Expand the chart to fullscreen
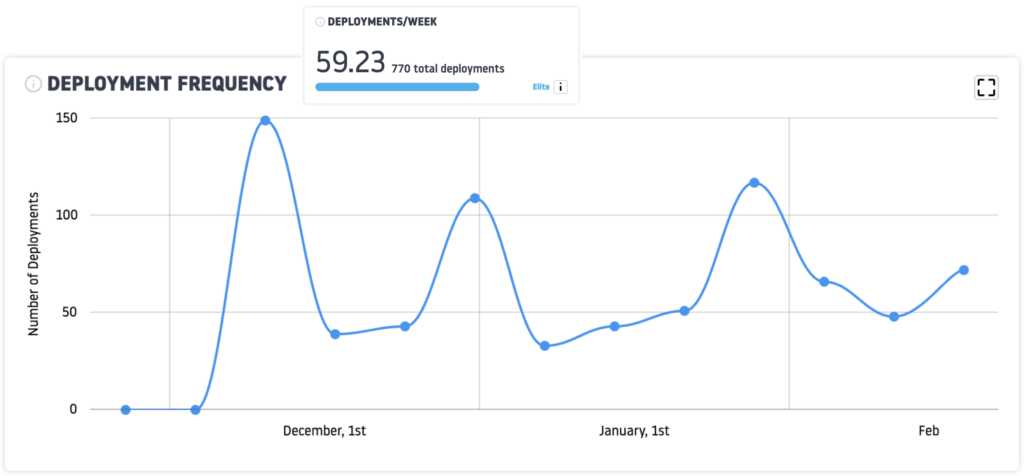The image size is (1024, 476). pyautogui.click(x=986, y=87)
